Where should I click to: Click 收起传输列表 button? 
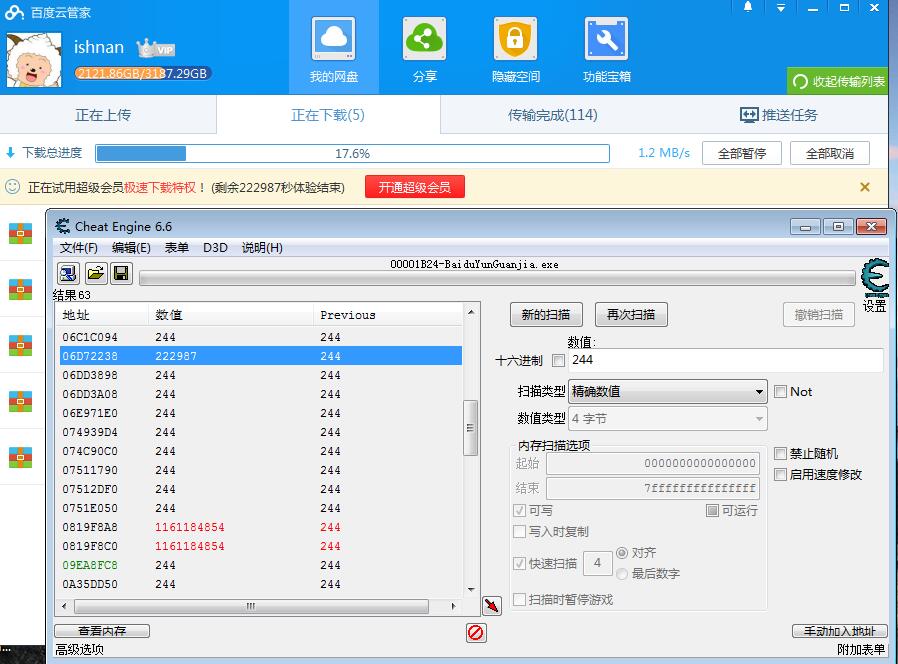839,81
